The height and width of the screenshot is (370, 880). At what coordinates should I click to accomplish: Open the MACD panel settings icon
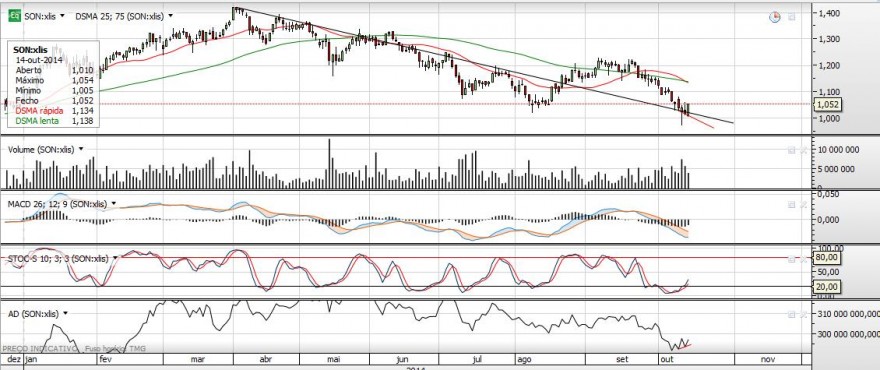tap(791, 205)
